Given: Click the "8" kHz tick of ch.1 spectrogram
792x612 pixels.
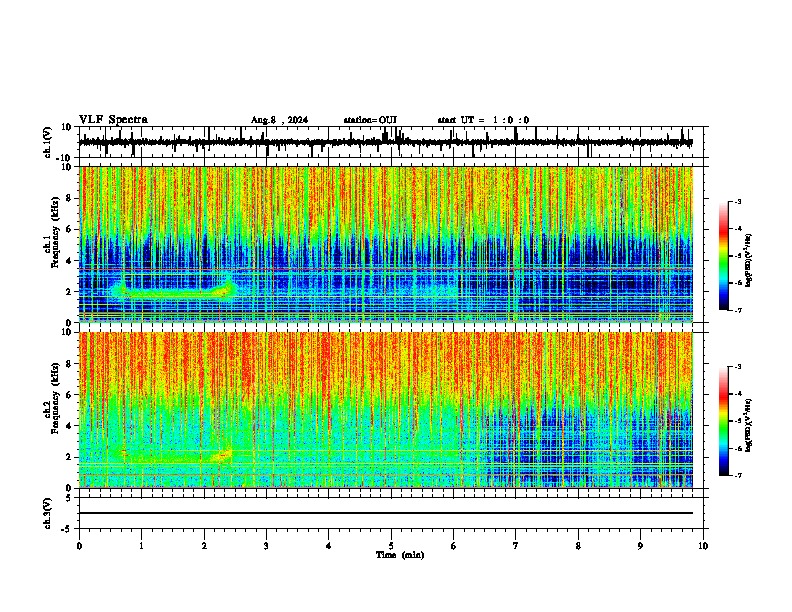Looking at the screenshot, I should (x=69, y=198).
